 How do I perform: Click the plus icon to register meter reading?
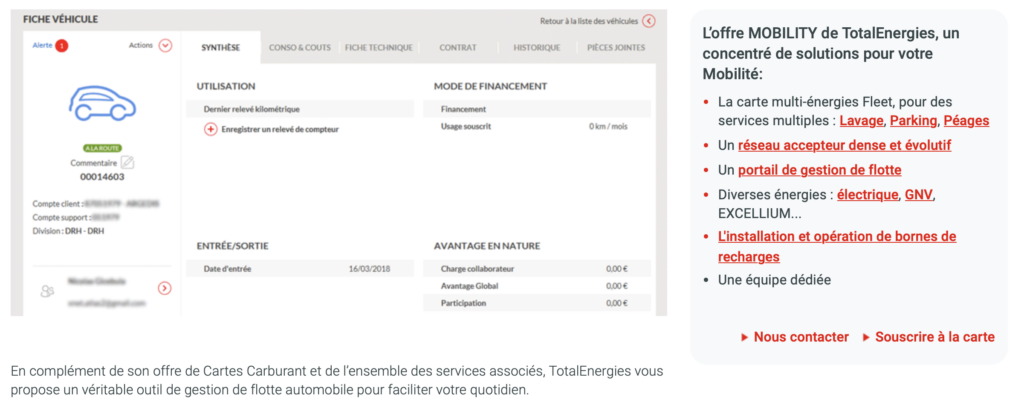click(x=210, y=129)
